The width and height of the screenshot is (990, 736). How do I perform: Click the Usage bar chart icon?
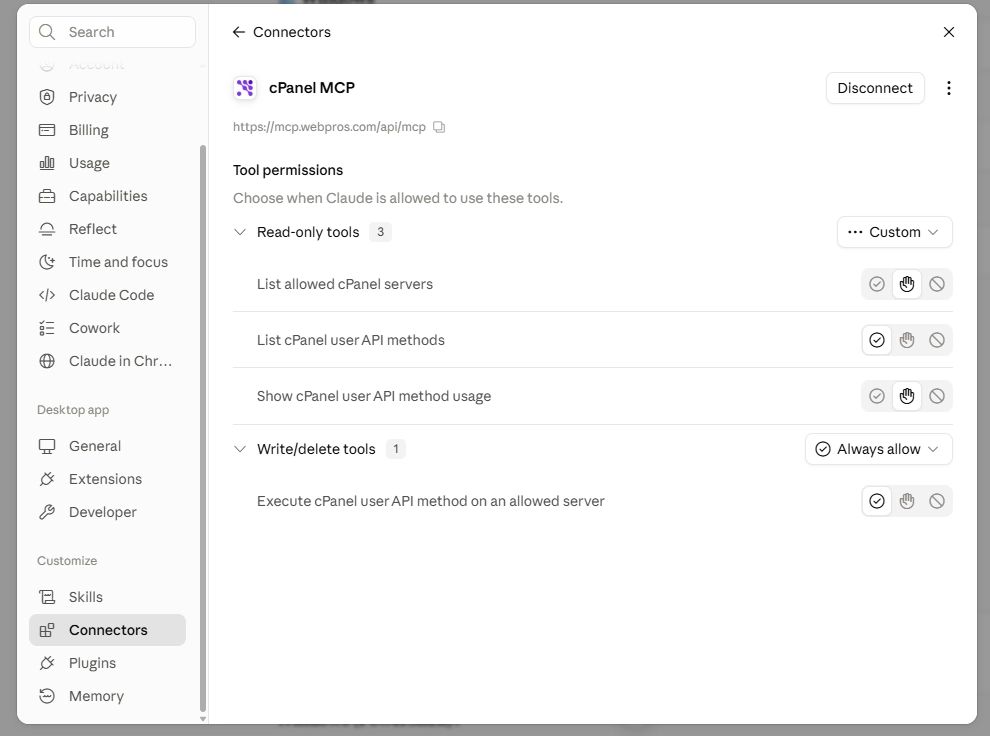click(x=47, y=163)
